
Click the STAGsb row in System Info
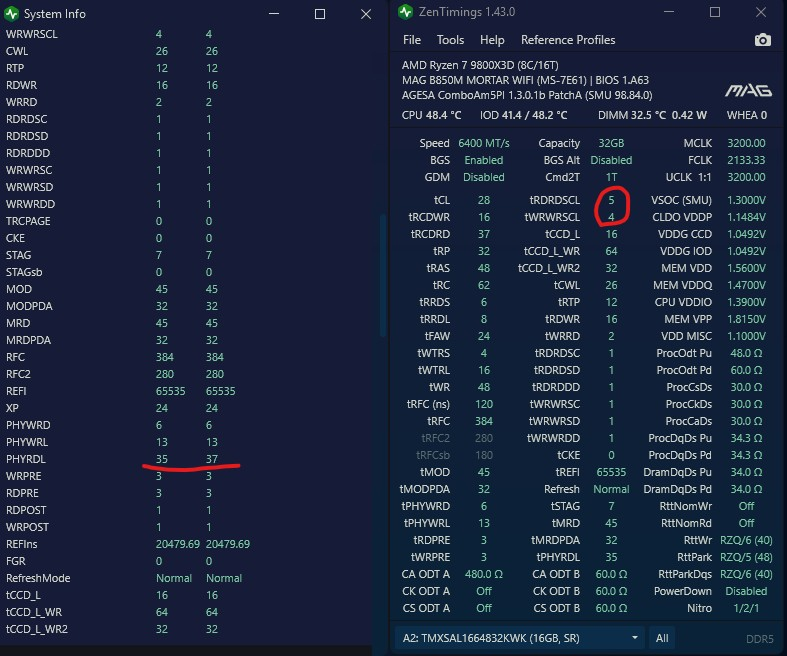(109, 272)
